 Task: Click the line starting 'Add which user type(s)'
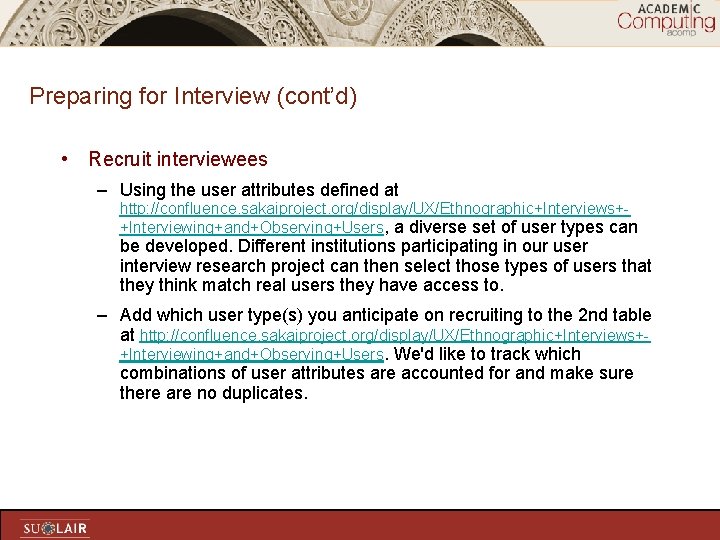385,315
